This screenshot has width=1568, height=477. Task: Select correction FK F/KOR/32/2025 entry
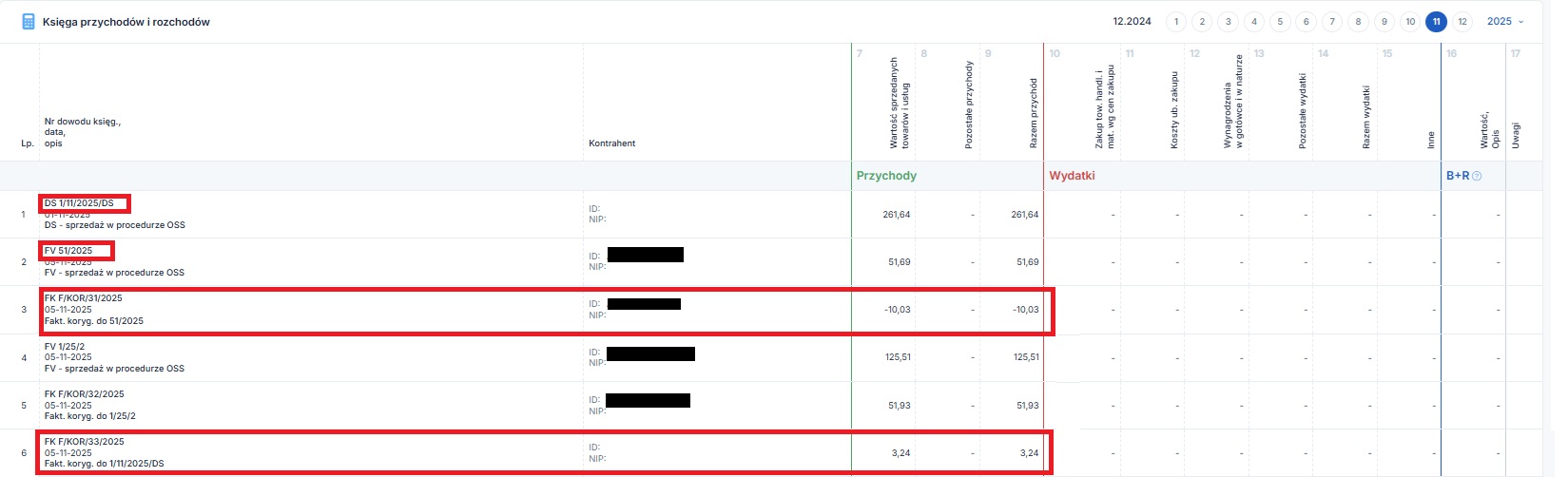click(x=84, y=394)
